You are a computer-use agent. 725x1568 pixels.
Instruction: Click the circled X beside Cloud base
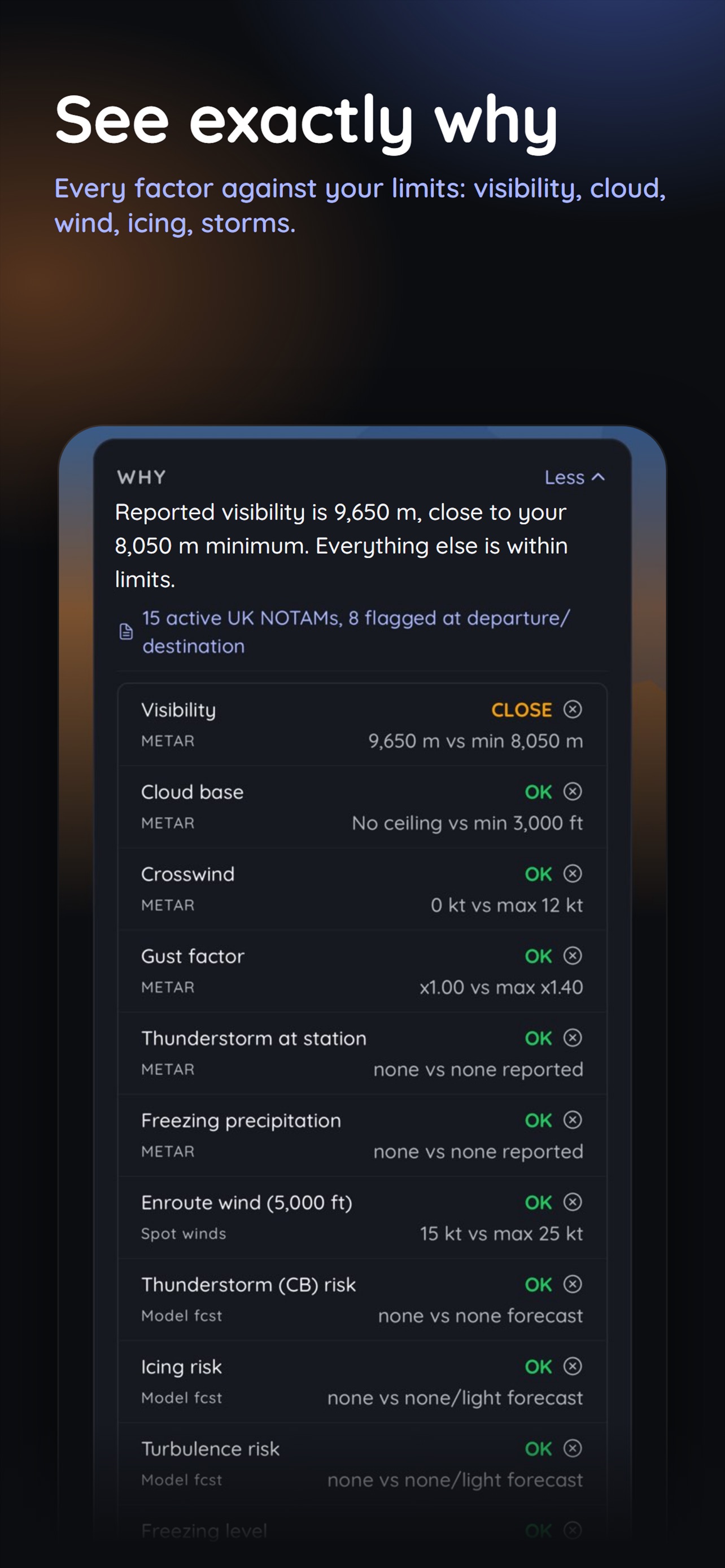tap(572, 791)
